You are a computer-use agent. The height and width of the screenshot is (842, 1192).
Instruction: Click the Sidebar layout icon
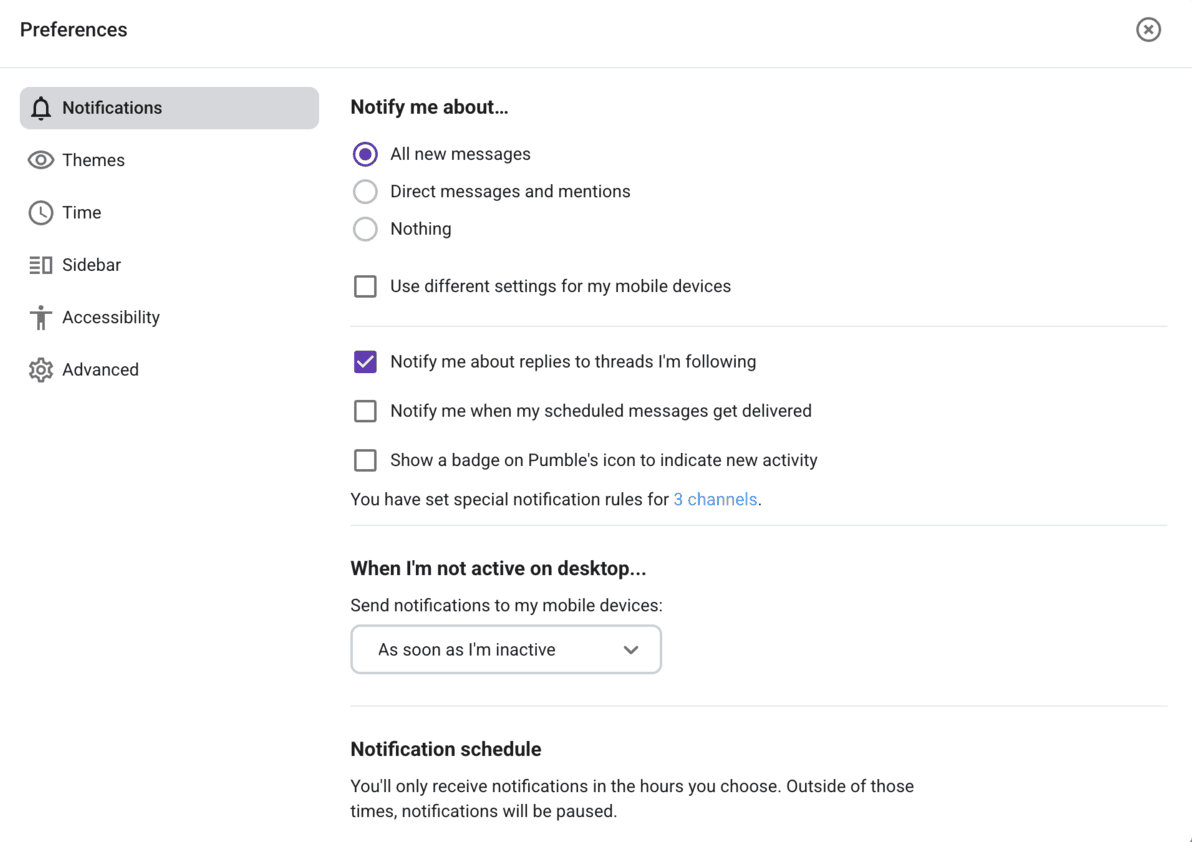tap(41, 265)
